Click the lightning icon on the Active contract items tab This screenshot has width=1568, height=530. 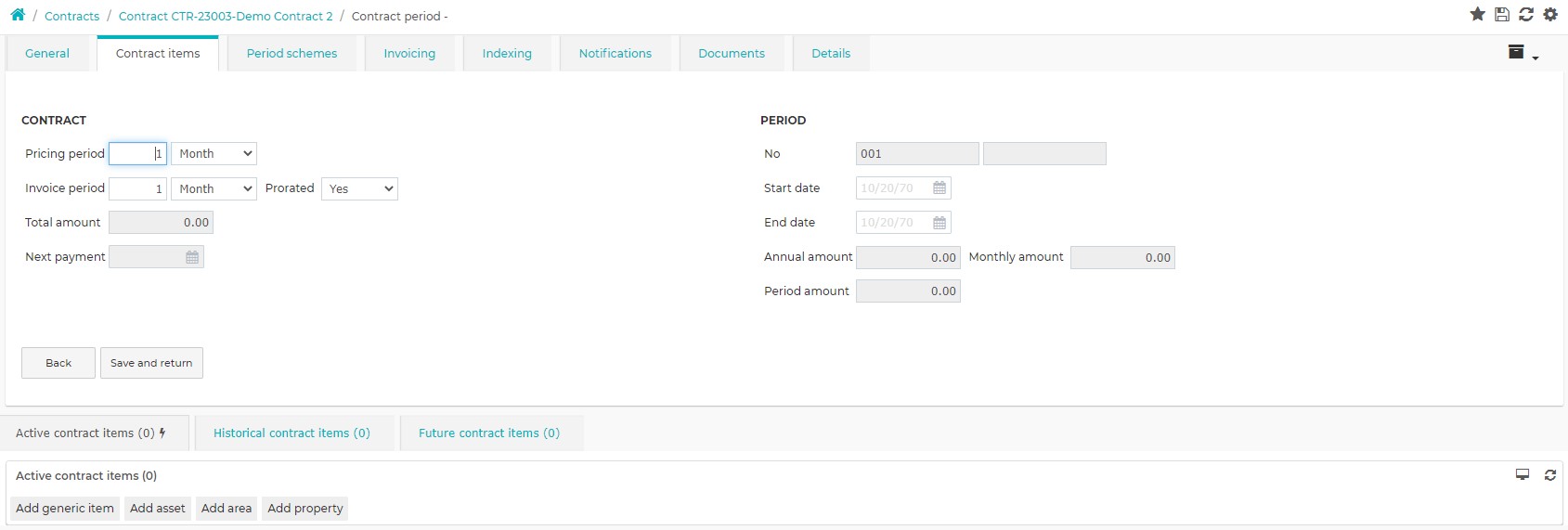click(162, 433)
